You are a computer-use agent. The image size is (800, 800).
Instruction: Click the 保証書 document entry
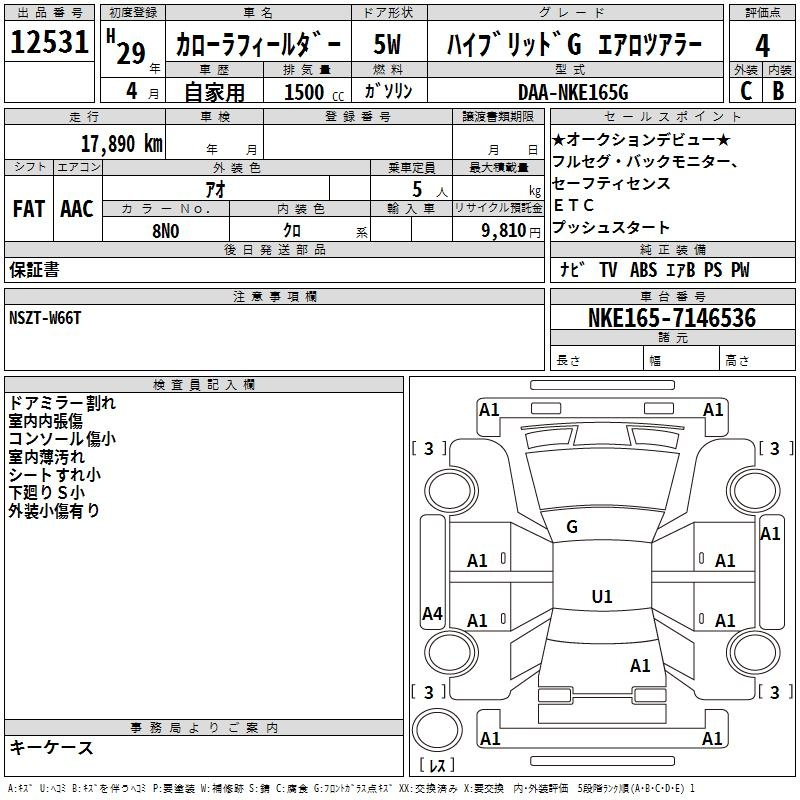[x=34, y=269]
